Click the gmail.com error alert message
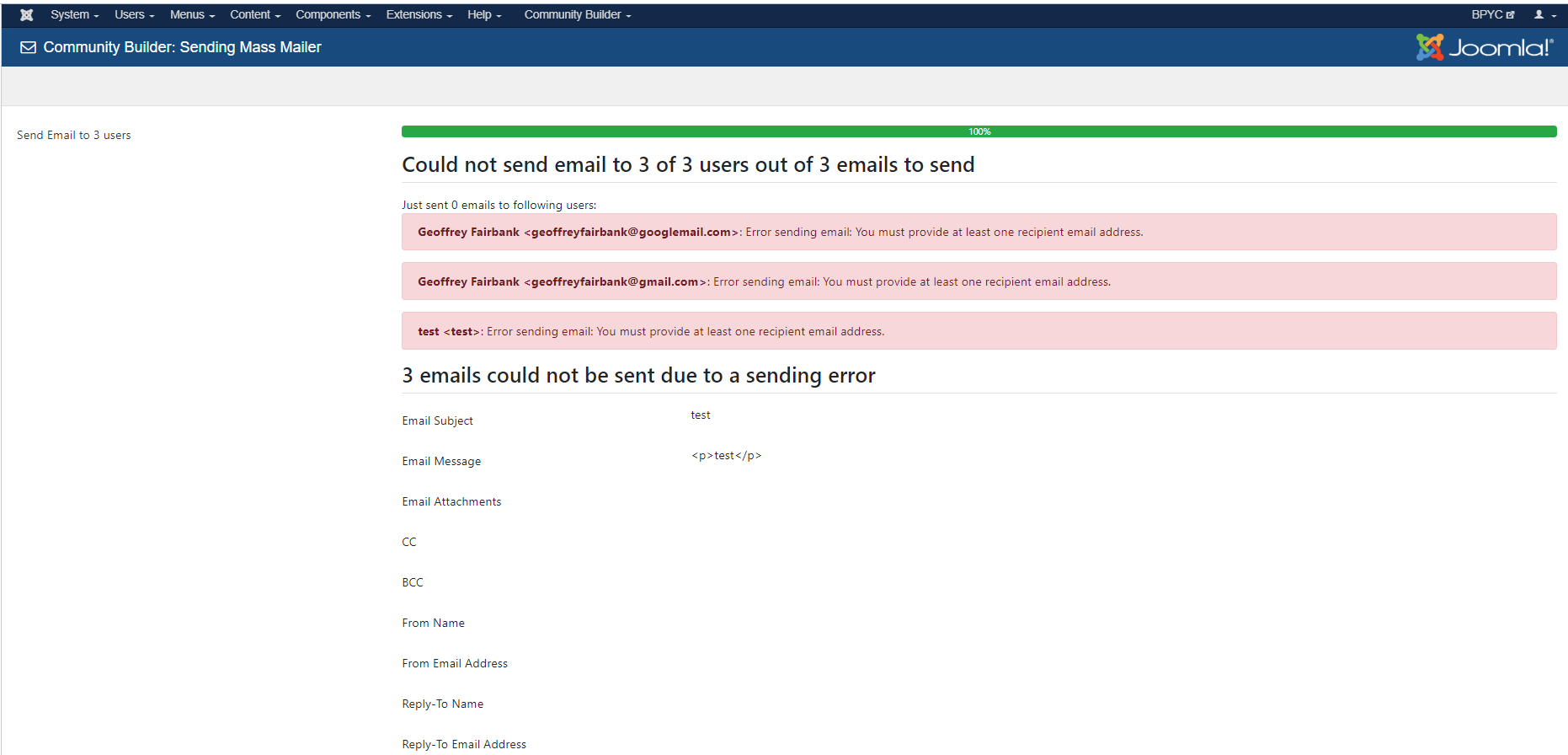 (x=979, y=281)
